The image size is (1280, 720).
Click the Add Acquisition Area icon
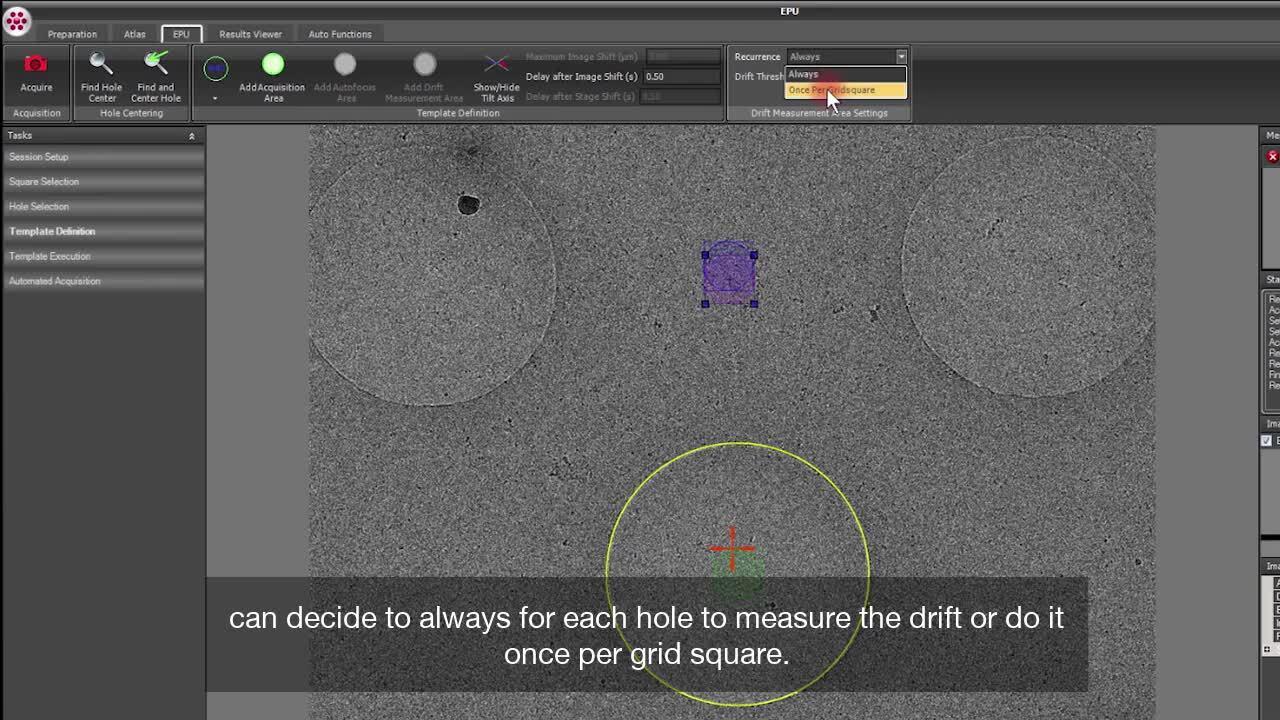point(273,66)
